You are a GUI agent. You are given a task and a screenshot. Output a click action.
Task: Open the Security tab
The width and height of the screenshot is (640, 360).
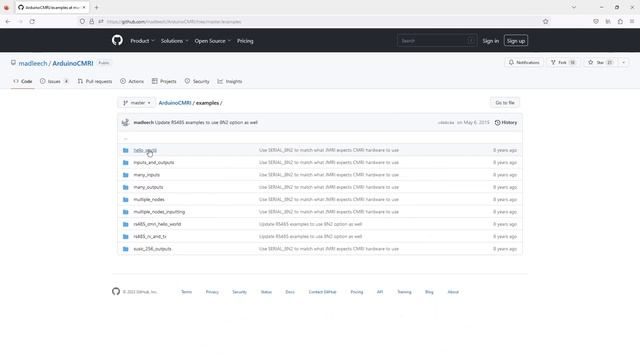click(197, 81)
